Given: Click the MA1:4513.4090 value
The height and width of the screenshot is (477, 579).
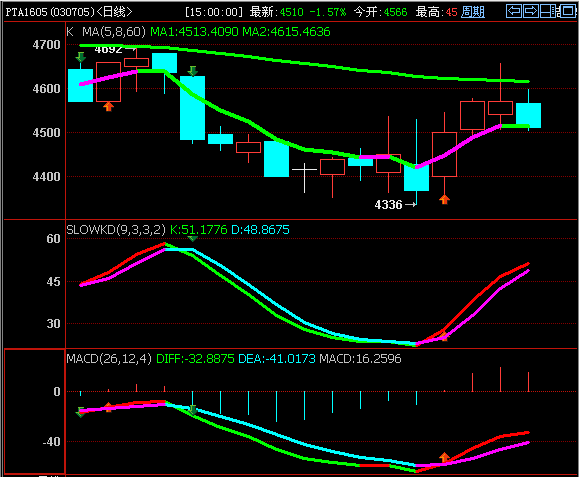Looking at the screenshot, I should [194, 32].
